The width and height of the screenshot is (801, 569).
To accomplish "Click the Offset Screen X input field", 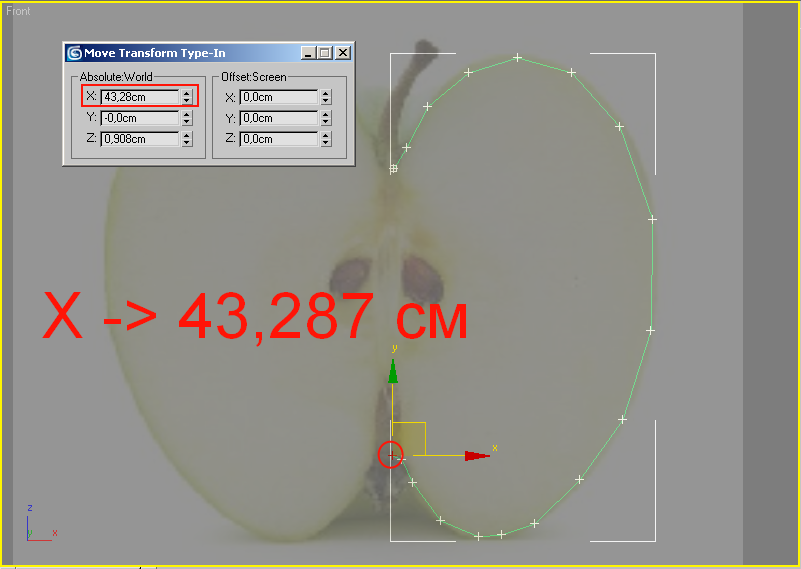I will (279, 97).
